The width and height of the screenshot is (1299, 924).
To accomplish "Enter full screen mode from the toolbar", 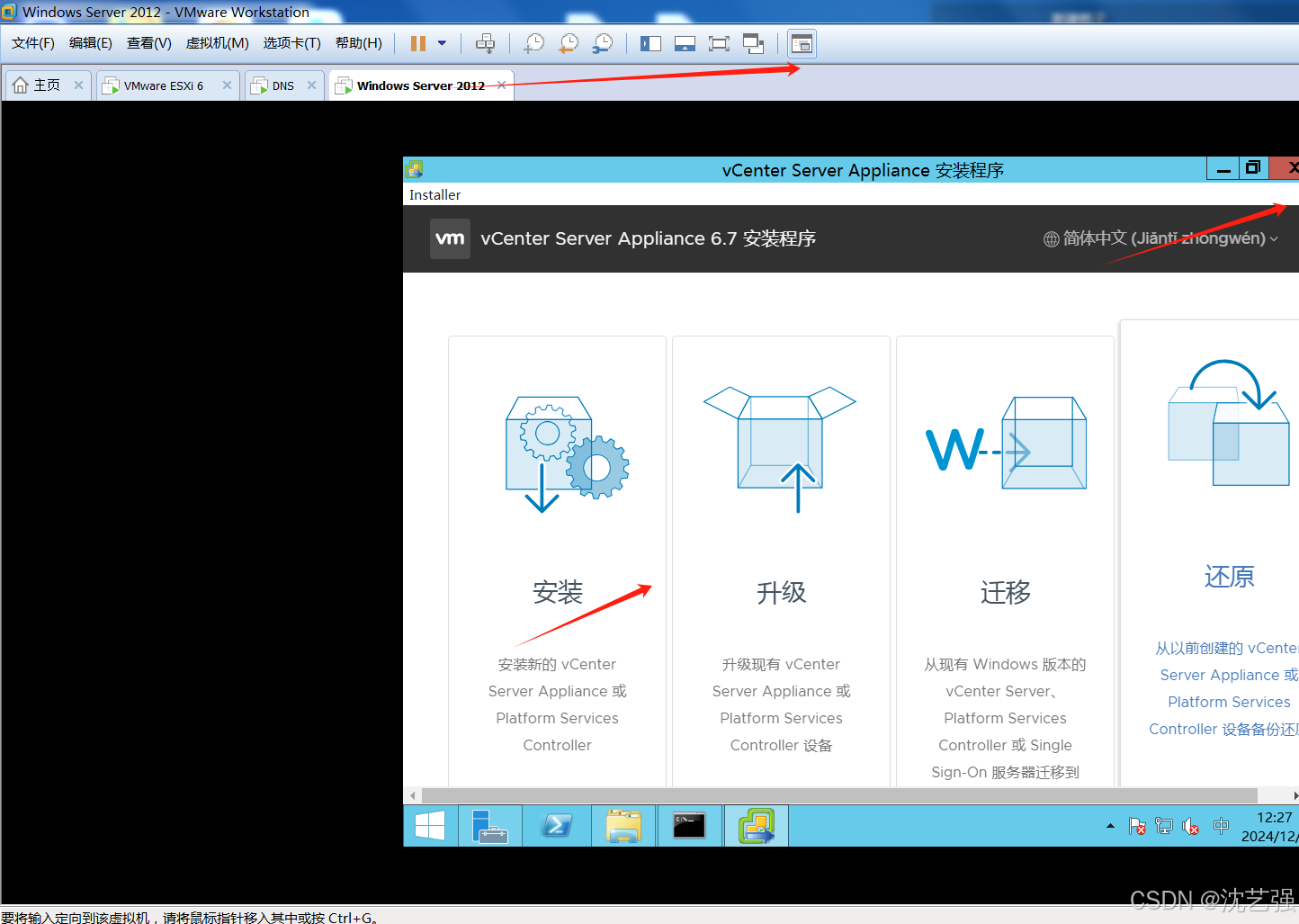I will (719, 43).
